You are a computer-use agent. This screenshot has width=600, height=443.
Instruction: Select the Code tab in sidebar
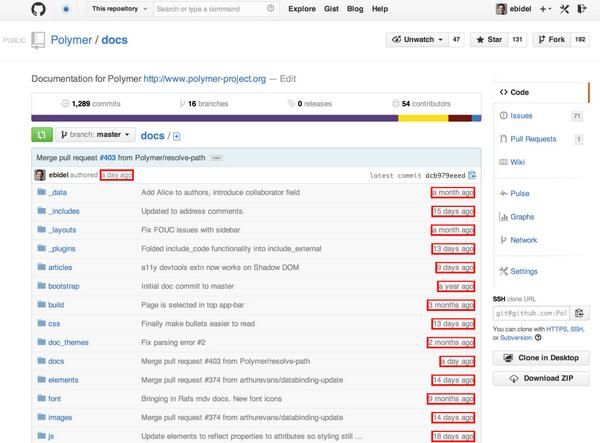click(541, 92)
